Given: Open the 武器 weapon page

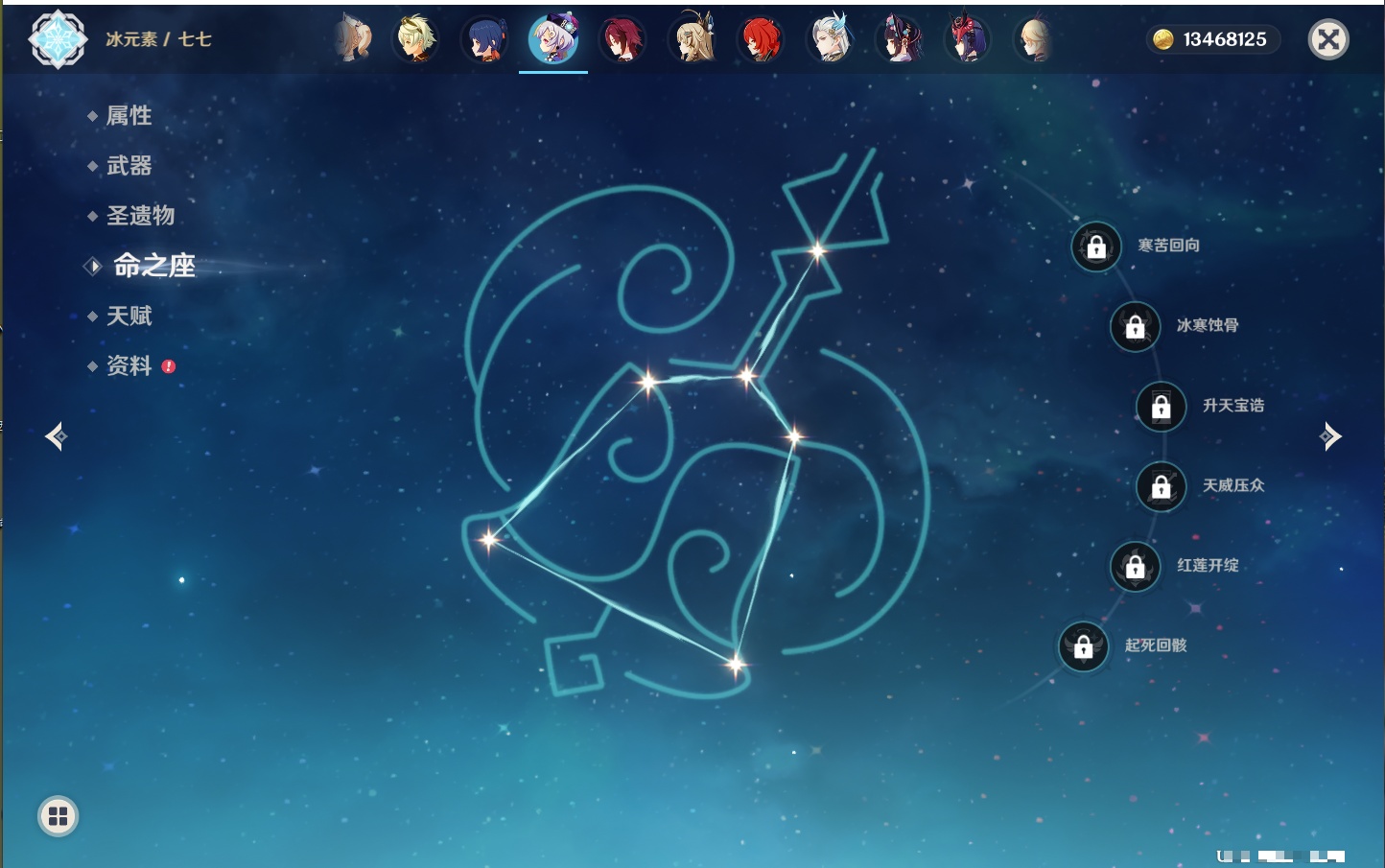Looking at the screenshot, I should tap(129, 166).
